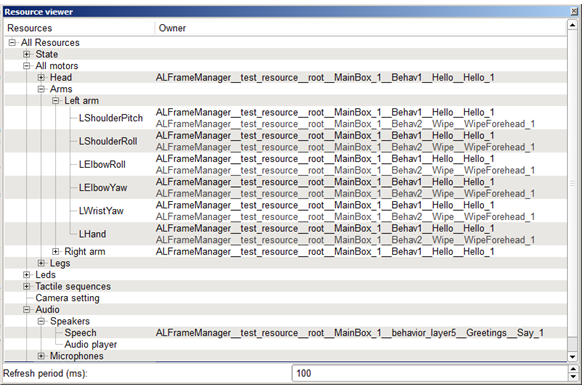Select the LShoulderPitch resource
The width and height of the screenshot is (582, 392).
(111, 118)
